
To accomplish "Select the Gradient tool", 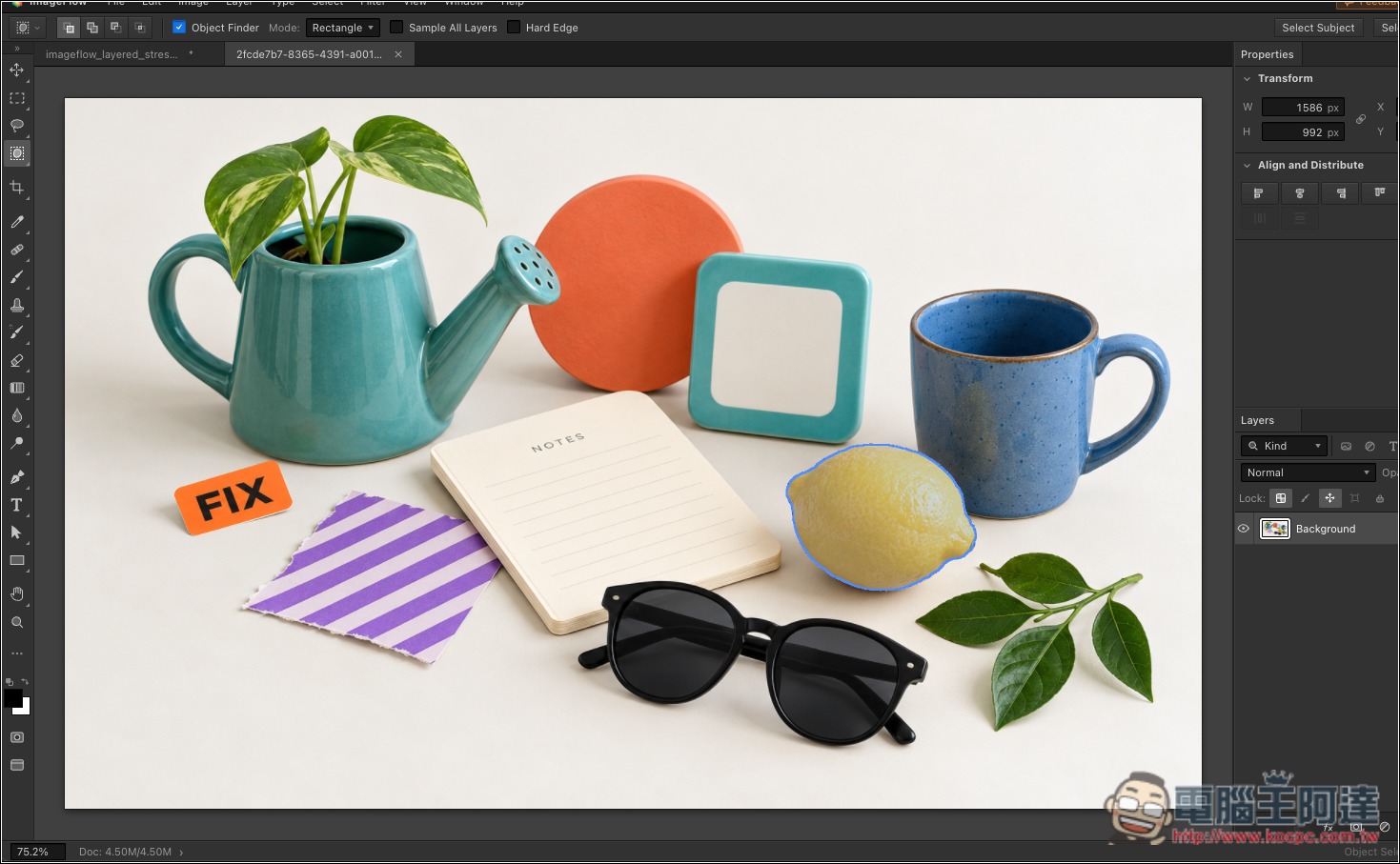I will point(17,388).
